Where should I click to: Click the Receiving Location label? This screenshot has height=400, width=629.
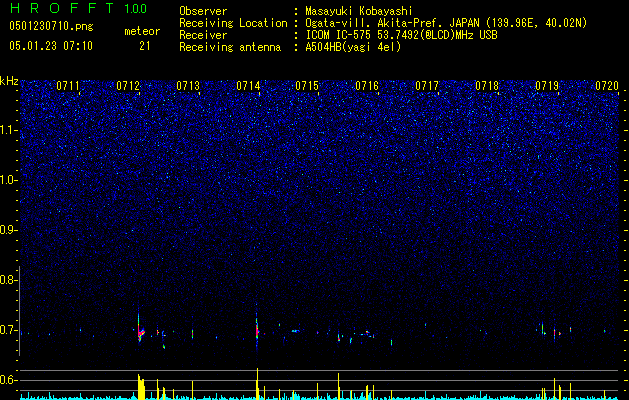tap(233, 23)
